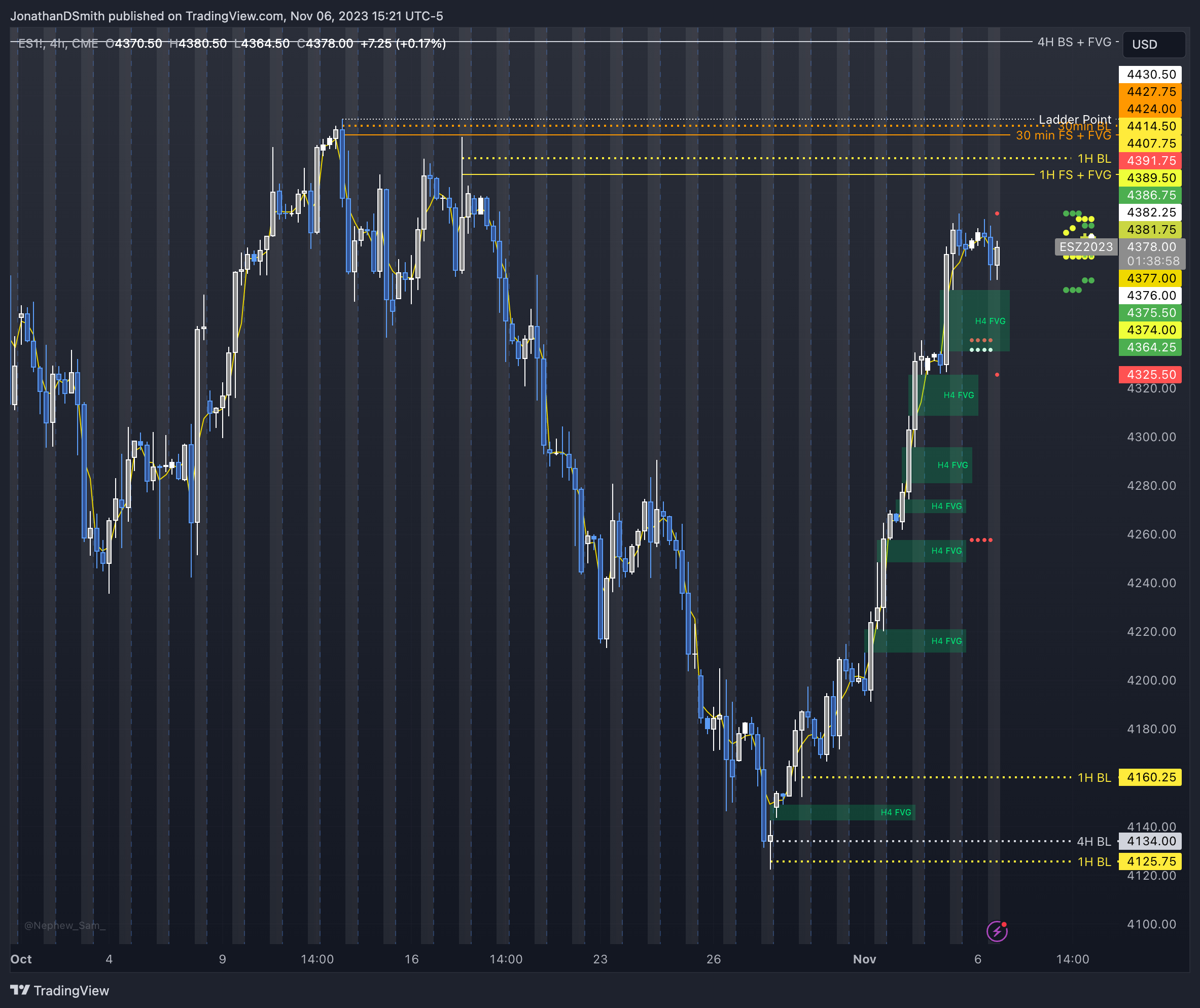Click the Nov label on time axis
Screen dimensions: 1200x1008
pos(864,959)
